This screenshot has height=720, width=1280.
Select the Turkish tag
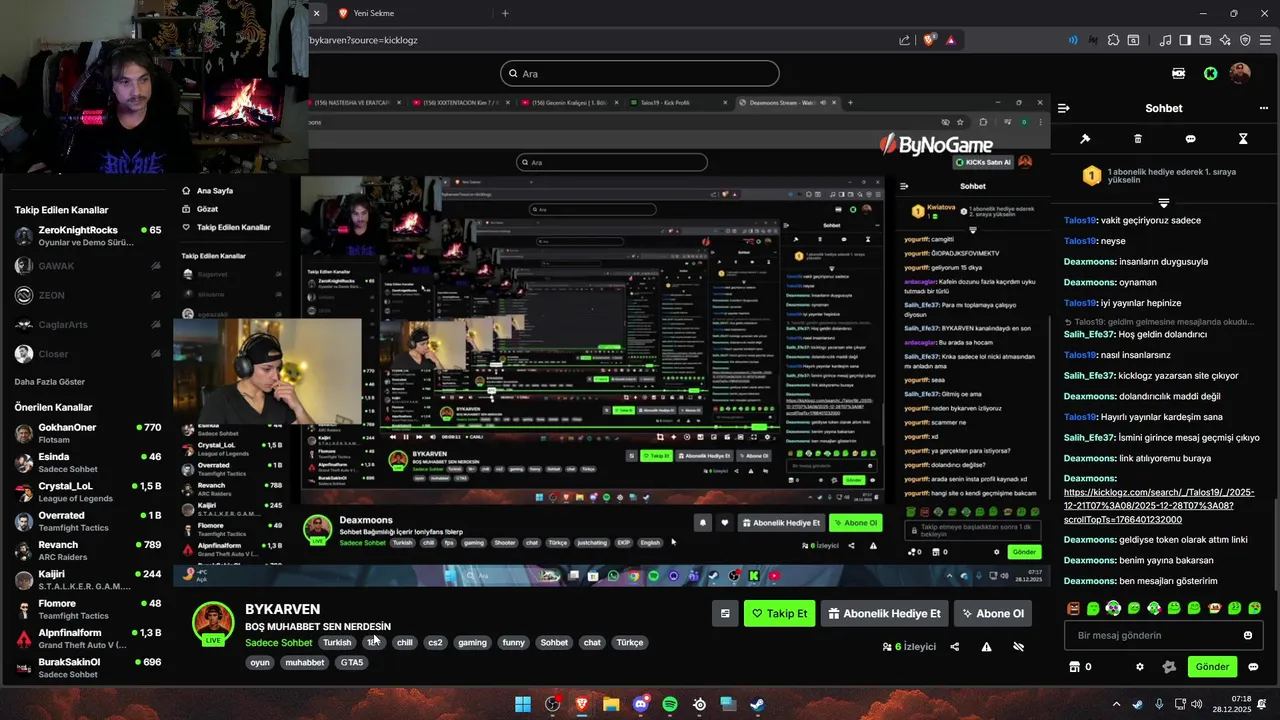point(337,643)
